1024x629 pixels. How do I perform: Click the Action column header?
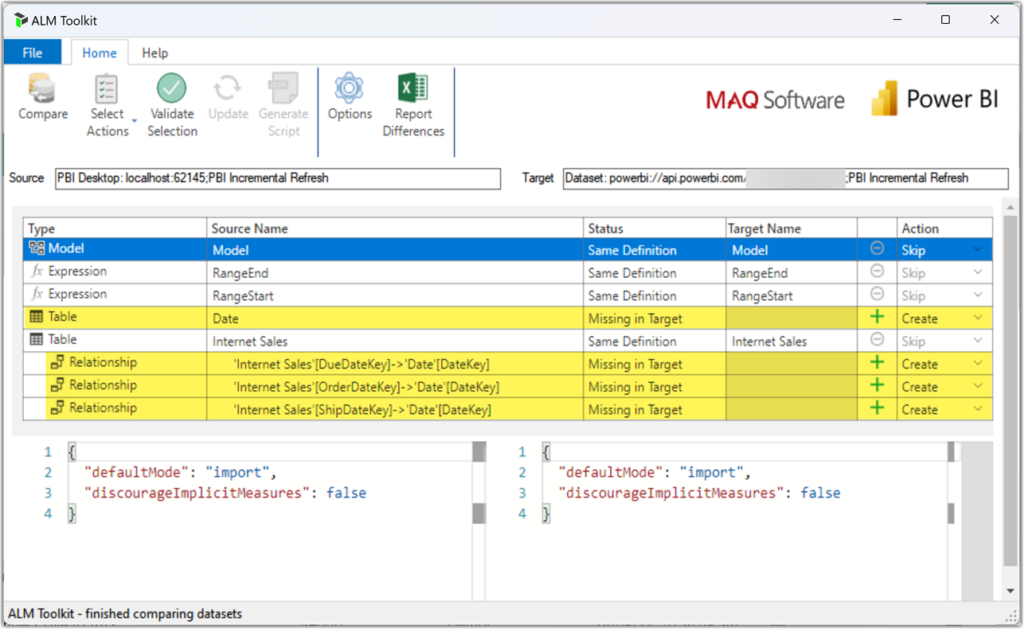click(x=944, y=228)
